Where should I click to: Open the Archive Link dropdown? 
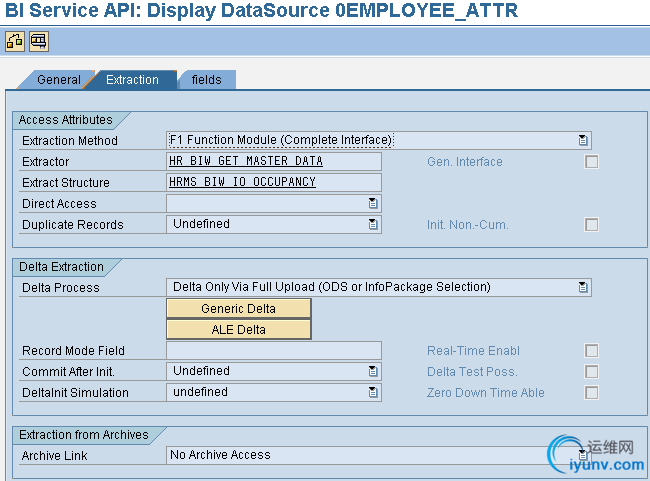(x=583, y=455)
